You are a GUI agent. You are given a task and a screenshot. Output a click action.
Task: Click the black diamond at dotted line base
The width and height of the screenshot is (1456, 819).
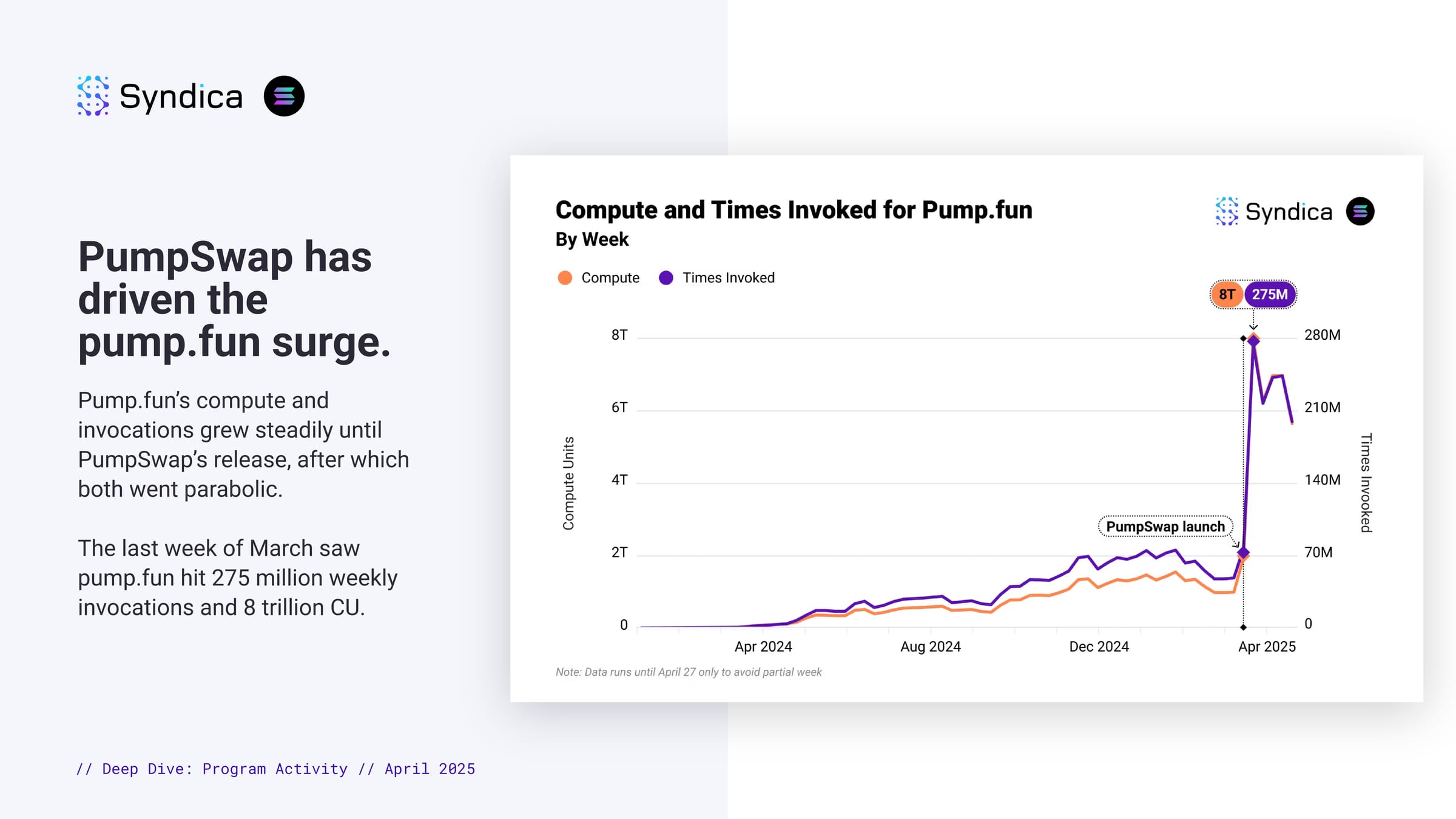(1243, 627)
